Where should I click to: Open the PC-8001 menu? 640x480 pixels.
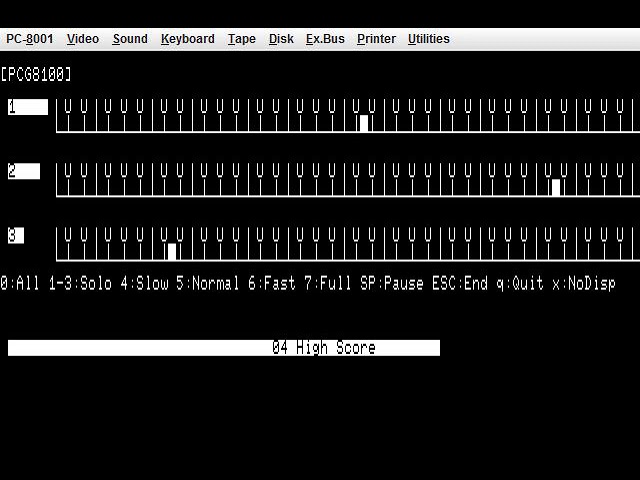[x=29, y=39]
